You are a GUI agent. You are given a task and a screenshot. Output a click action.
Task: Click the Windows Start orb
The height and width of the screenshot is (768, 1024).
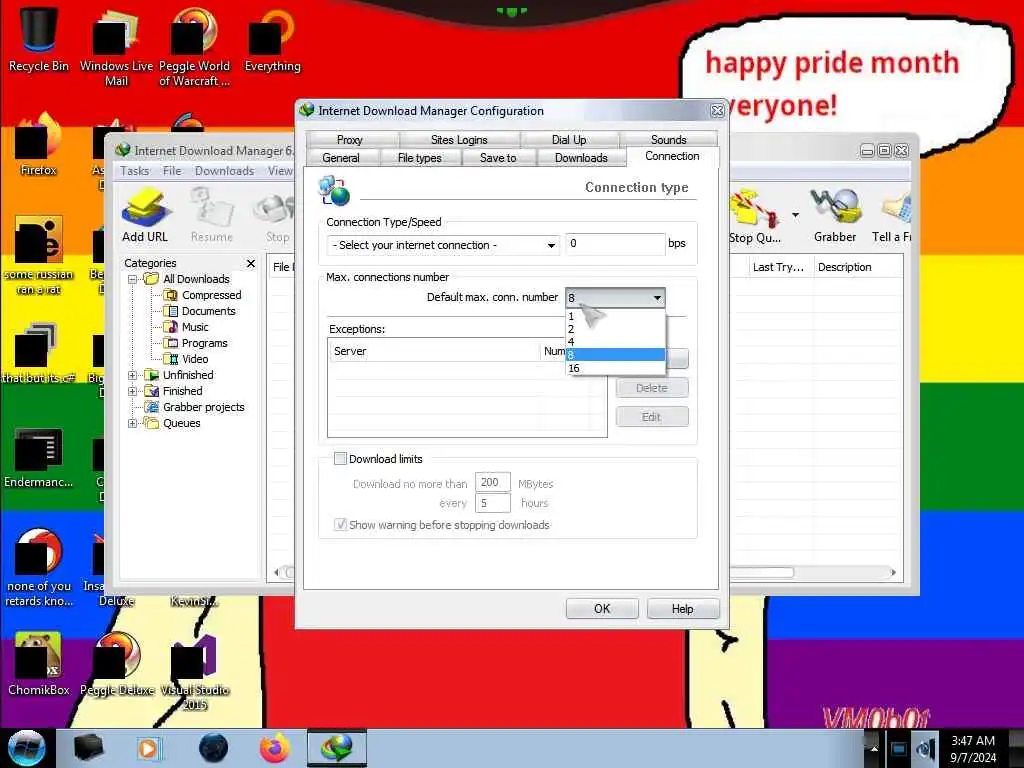[x=26, y=748]
